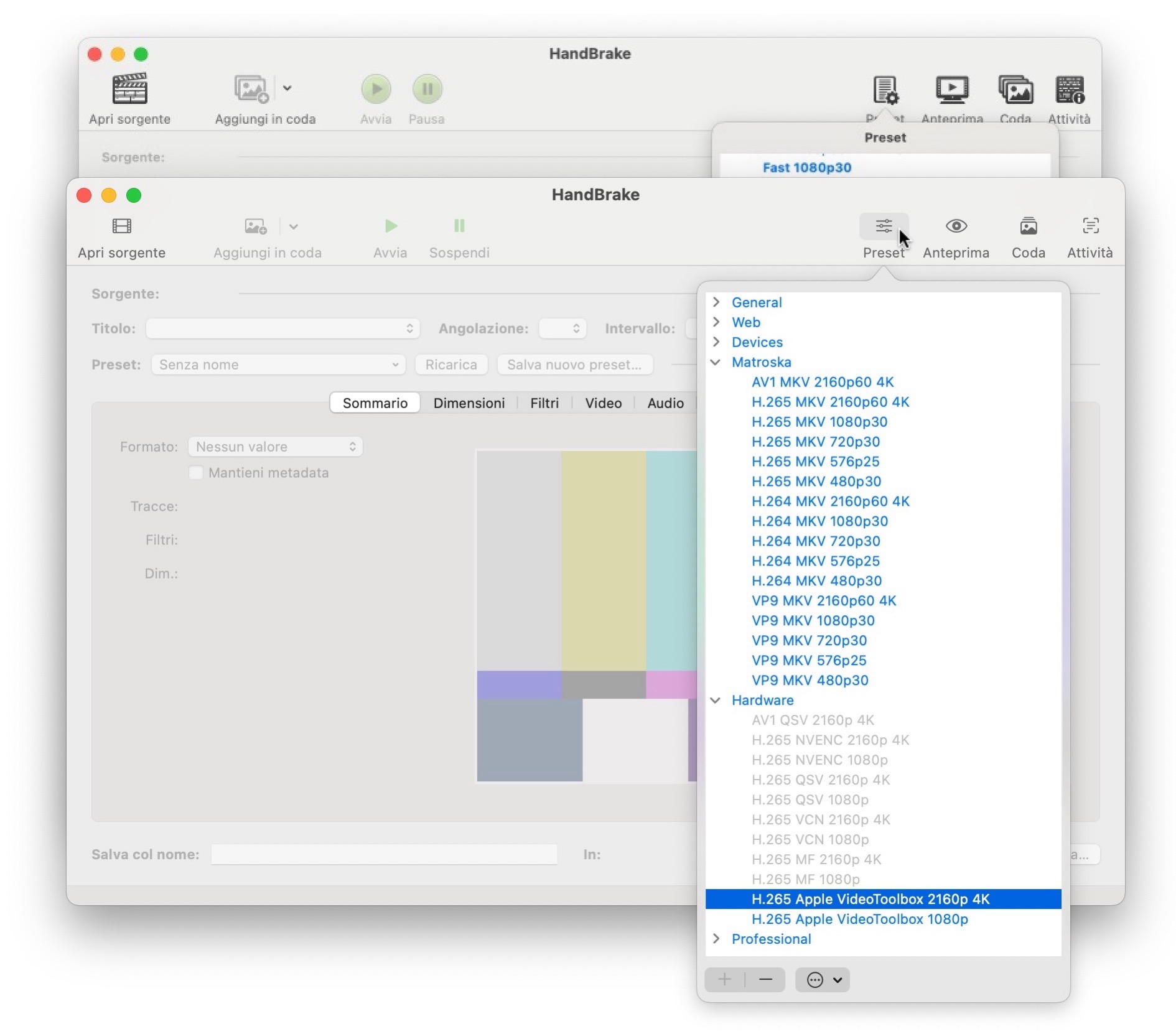1176x1034 pixels.
Task: Open the Anteprima eye icon
Action: tap(956, 226)
